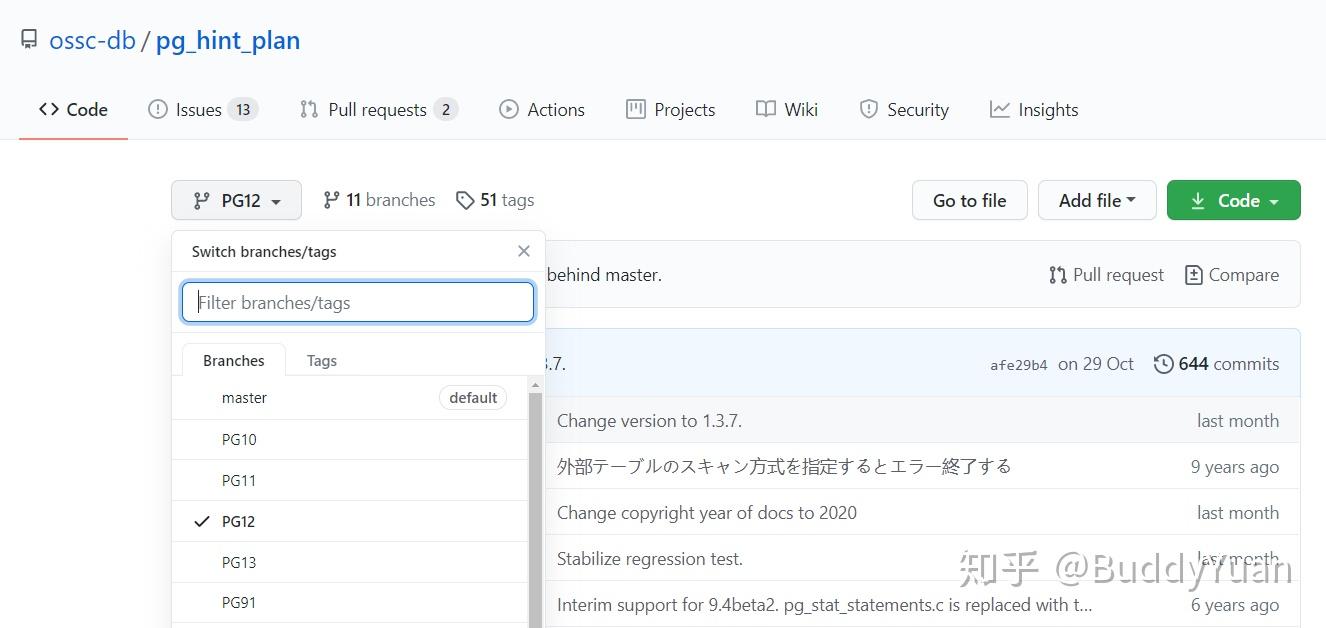This screenshot has width=1326, height=628.
Task: Open the Security tab shield icon
Action: pos(869,110)
